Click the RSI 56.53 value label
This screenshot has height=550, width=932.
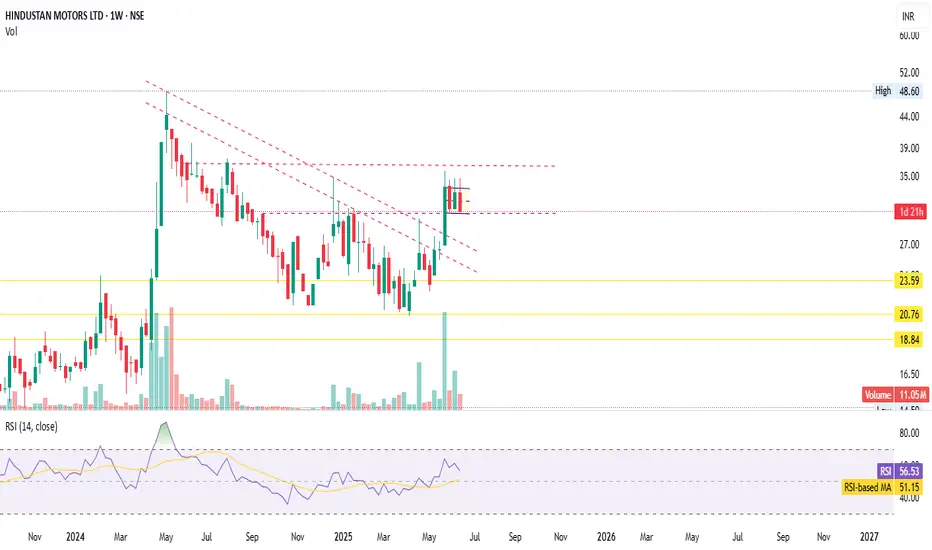coord(900,471)
